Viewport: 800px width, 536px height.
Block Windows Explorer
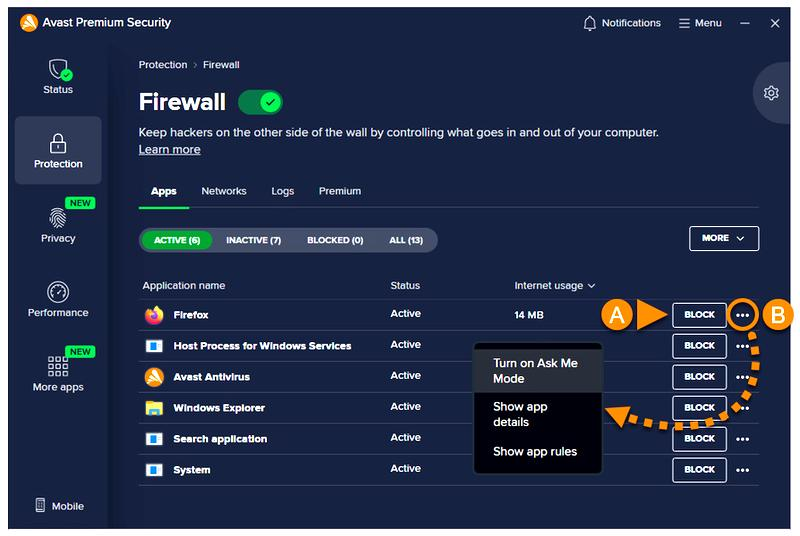coord(699,407)
